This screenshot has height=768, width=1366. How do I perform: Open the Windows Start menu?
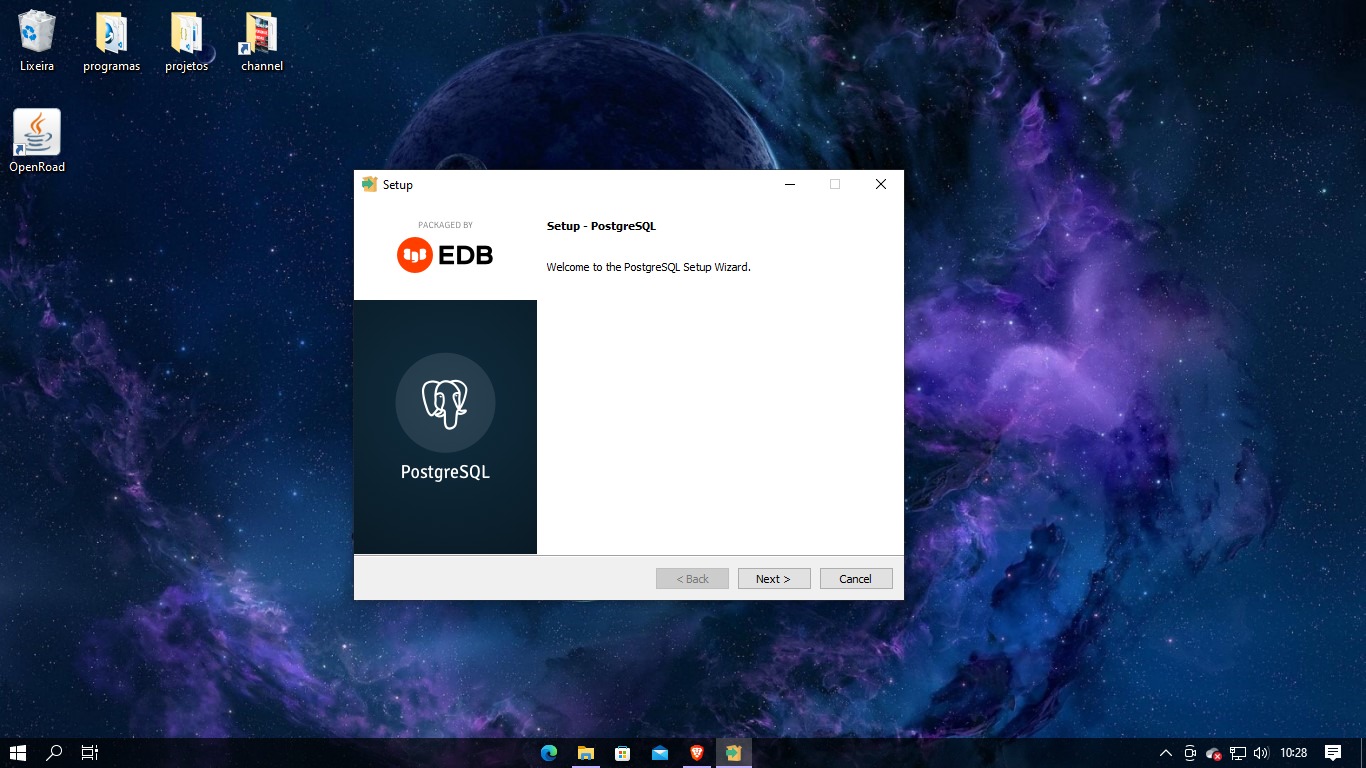[x=18, y=753]
